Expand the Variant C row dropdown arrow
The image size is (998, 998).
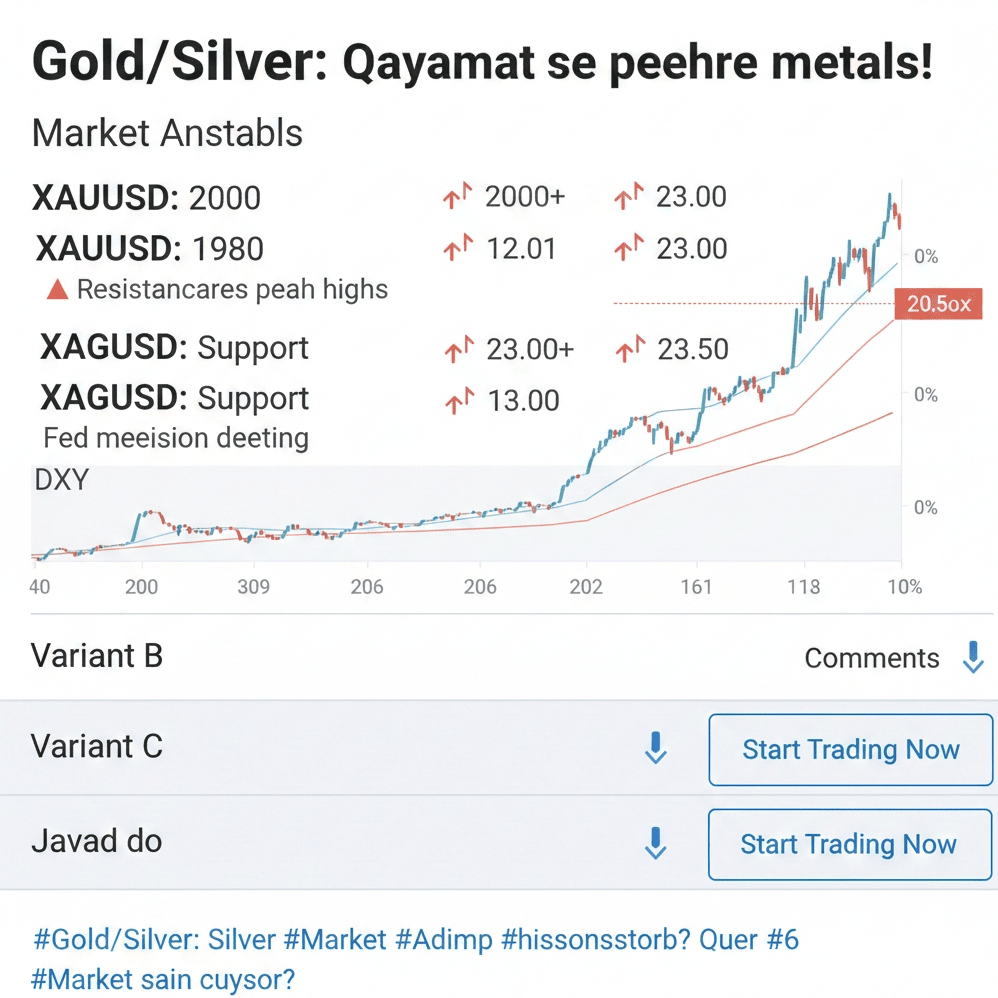[656, 749]
